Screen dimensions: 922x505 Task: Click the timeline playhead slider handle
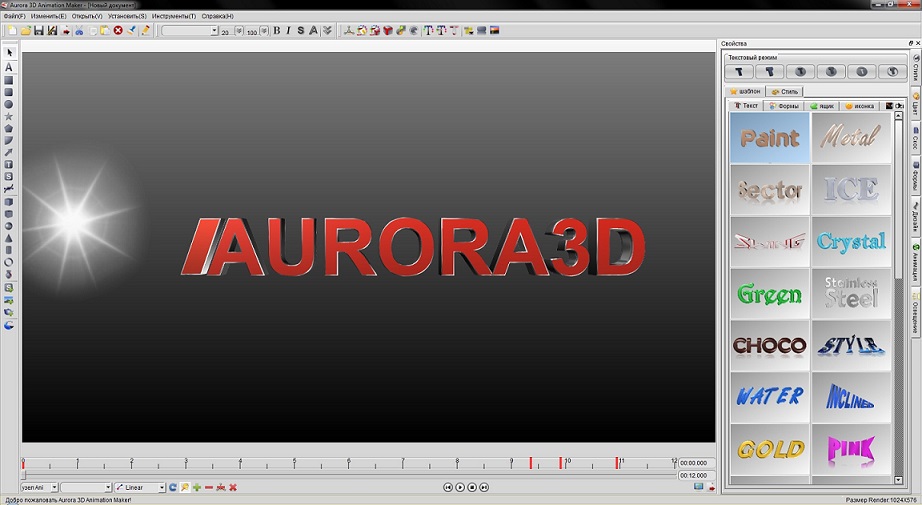pos(24,474)
